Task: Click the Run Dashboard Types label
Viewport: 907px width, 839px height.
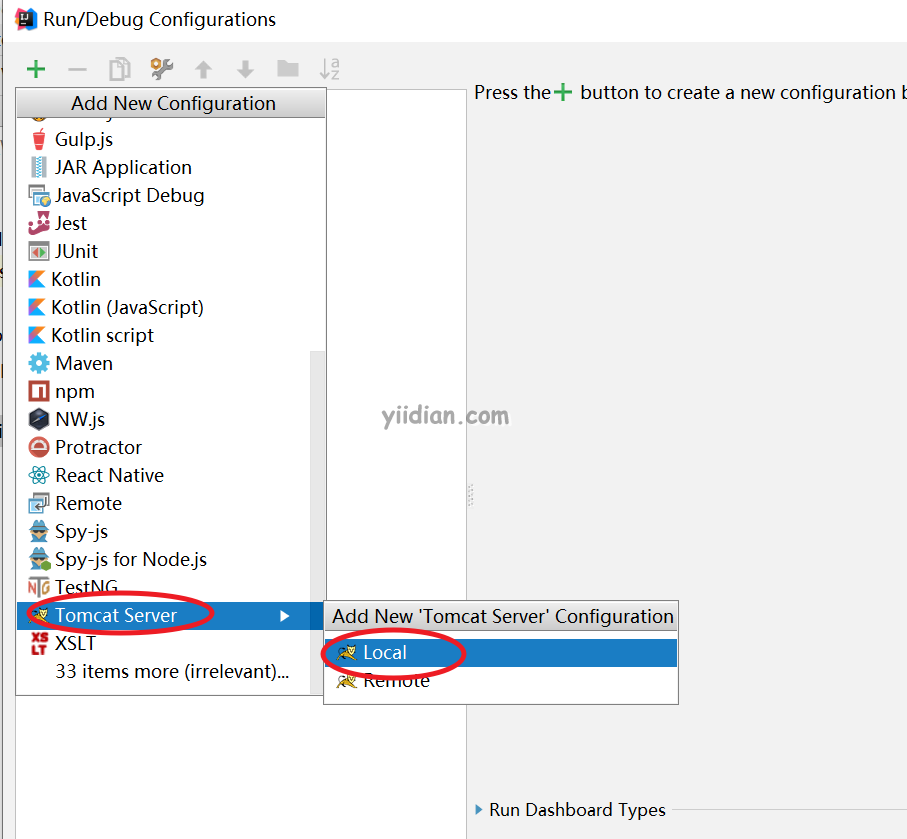Action: click(577, 809)
